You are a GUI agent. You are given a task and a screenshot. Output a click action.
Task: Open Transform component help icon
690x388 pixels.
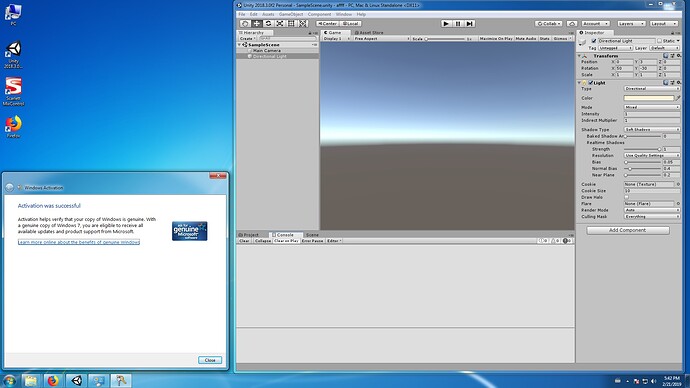tap(666, 56)
